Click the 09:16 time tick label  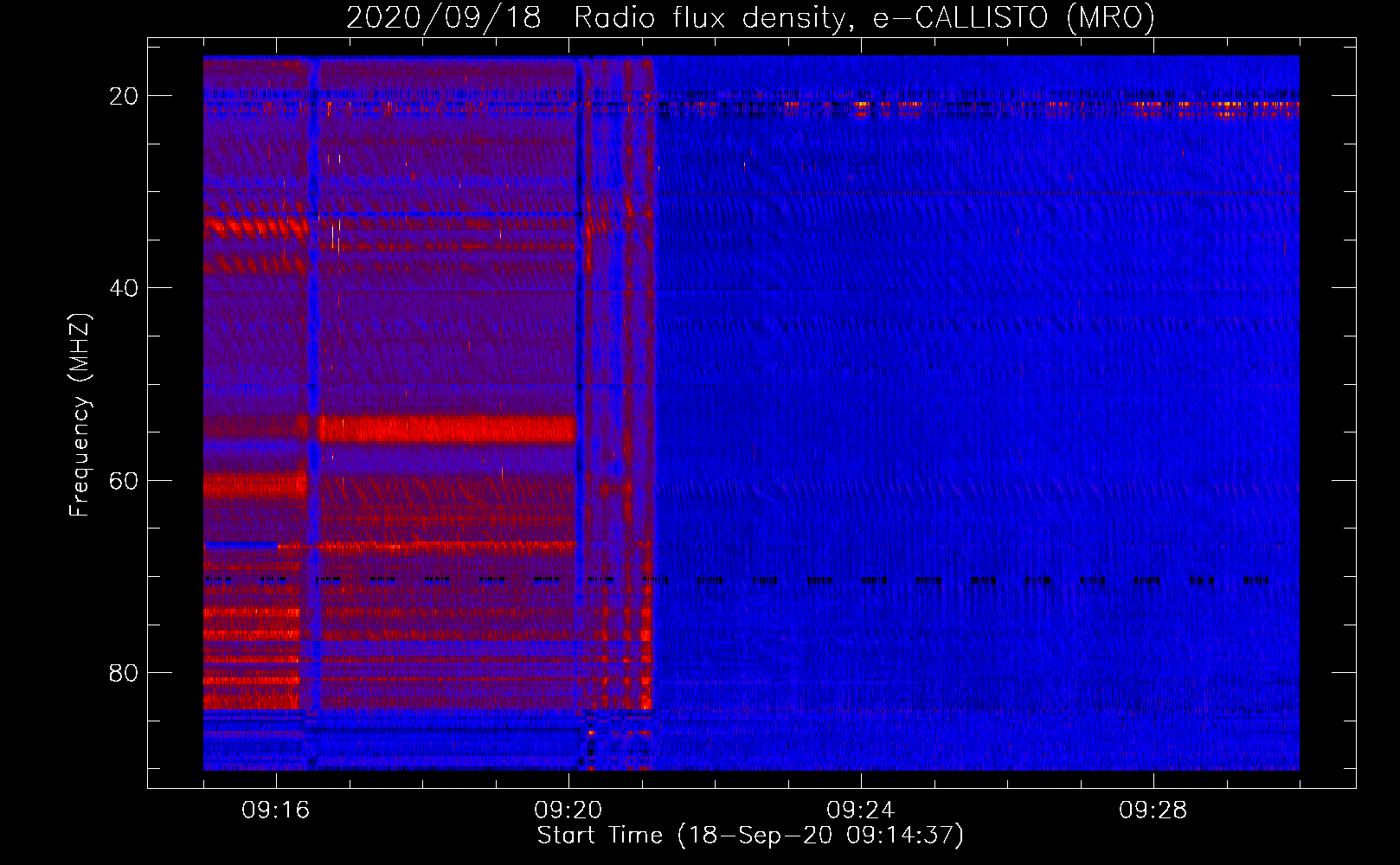click(276, 811)
